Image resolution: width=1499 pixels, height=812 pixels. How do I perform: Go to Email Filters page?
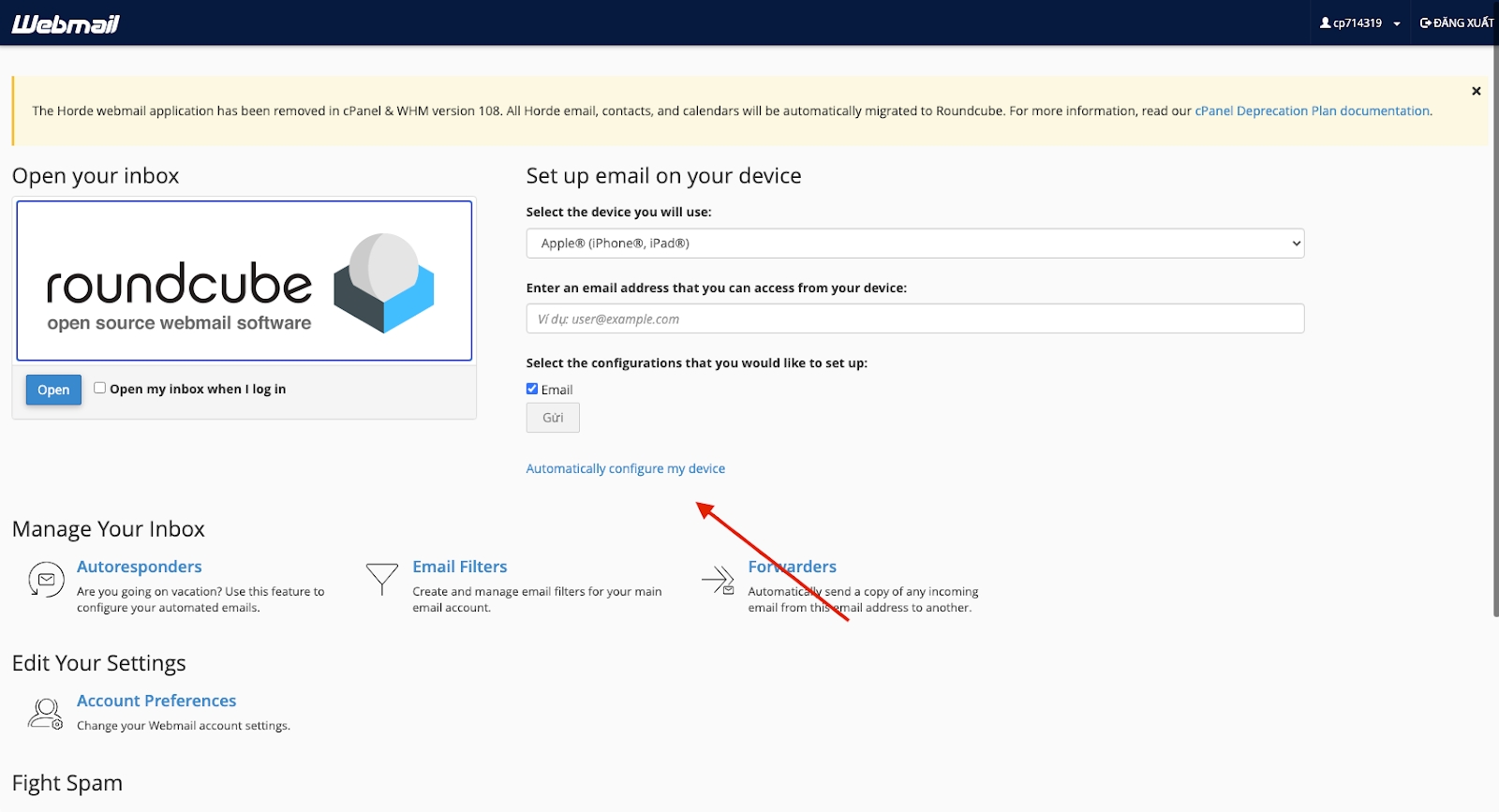pyautogui.click(x=459, y=567)
